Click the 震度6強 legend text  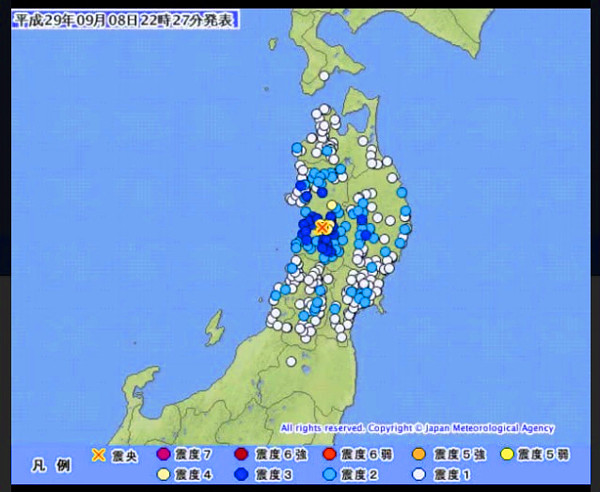(281, 455)
